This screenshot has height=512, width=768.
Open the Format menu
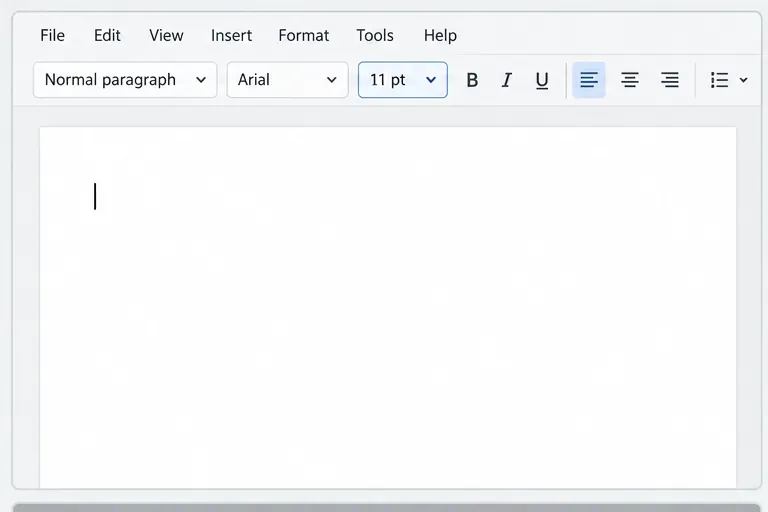click(304, 35)
